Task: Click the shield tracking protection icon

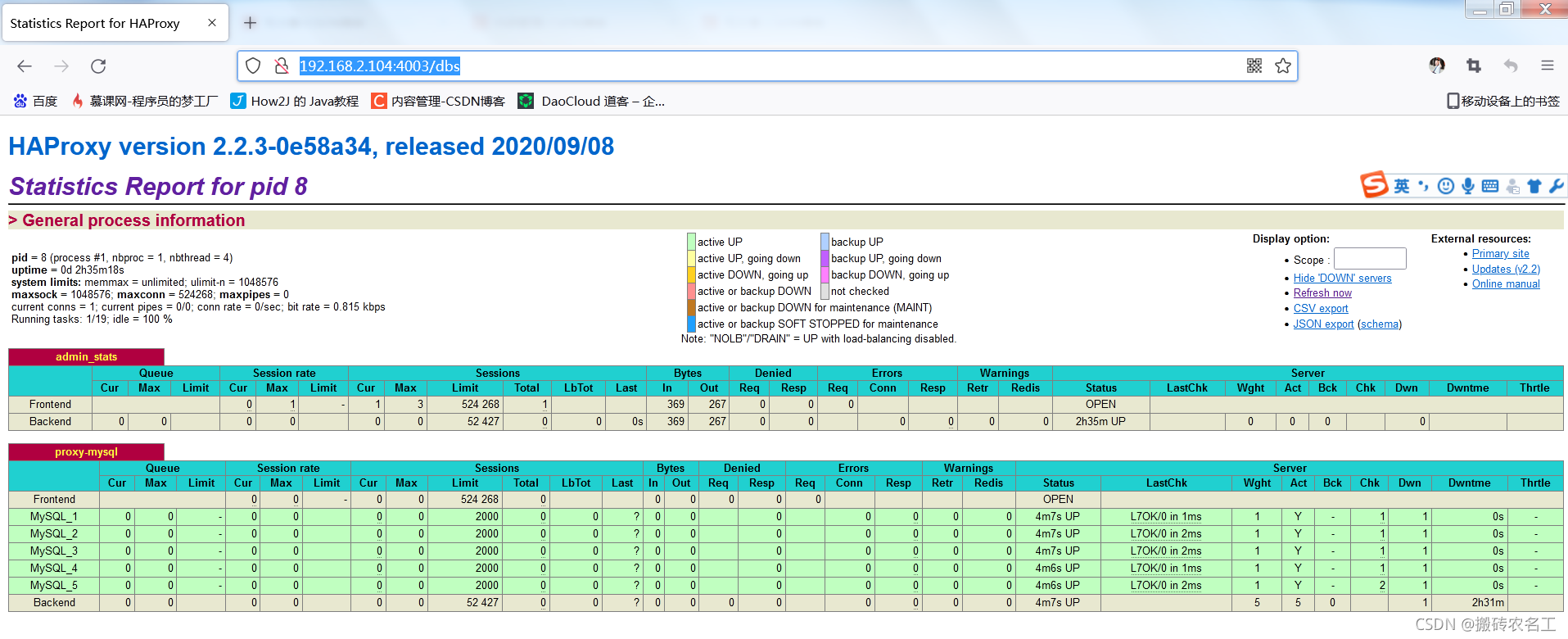Action: (253, 66)
